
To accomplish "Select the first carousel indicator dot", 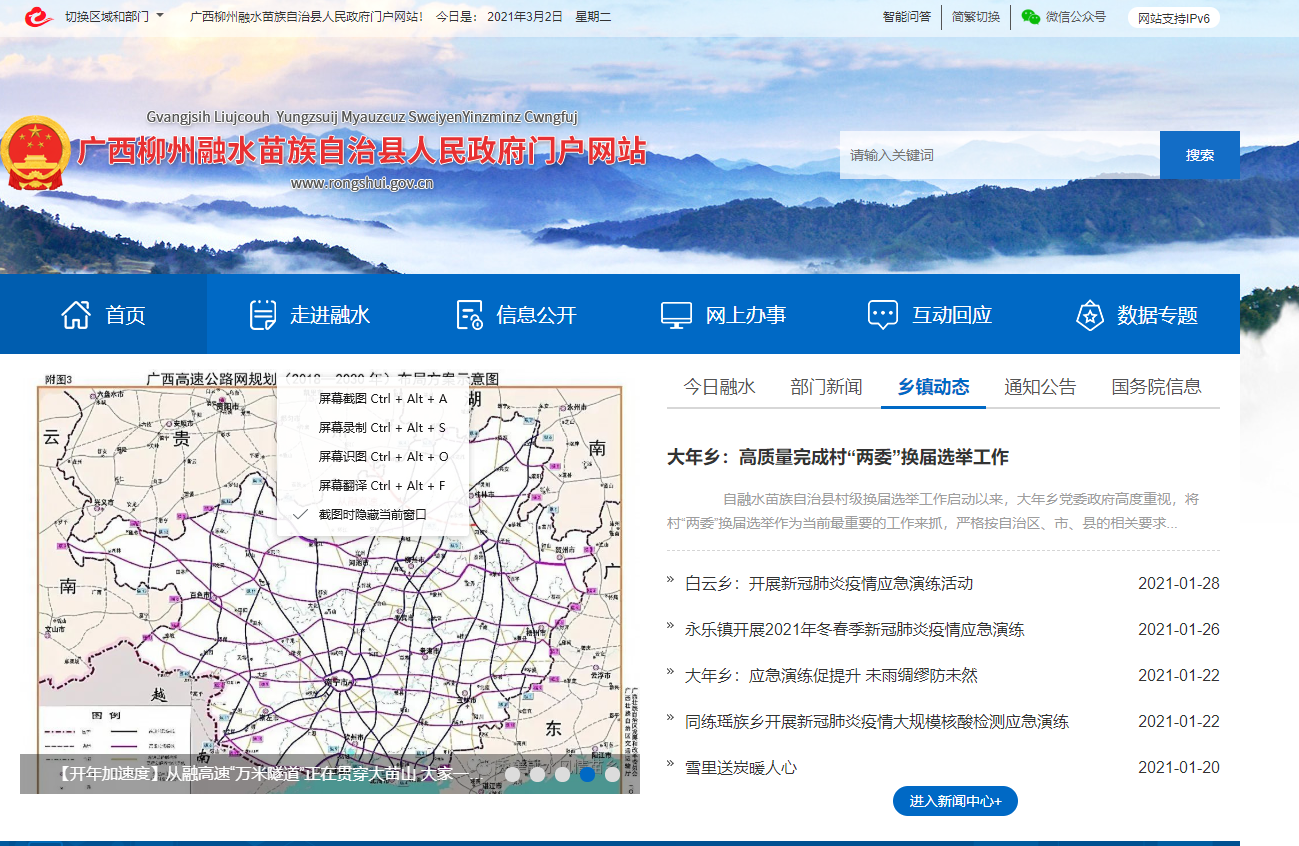I will [513, 774].
